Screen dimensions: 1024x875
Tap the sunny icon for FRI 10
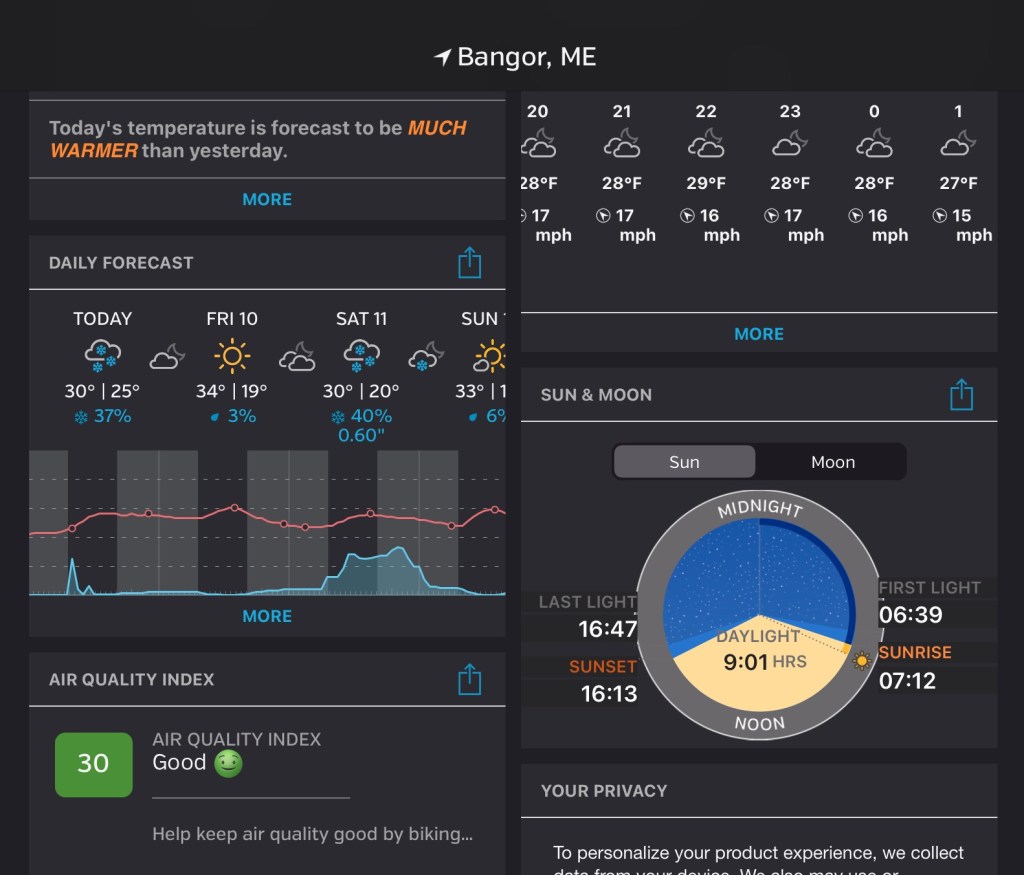[232, 355]
